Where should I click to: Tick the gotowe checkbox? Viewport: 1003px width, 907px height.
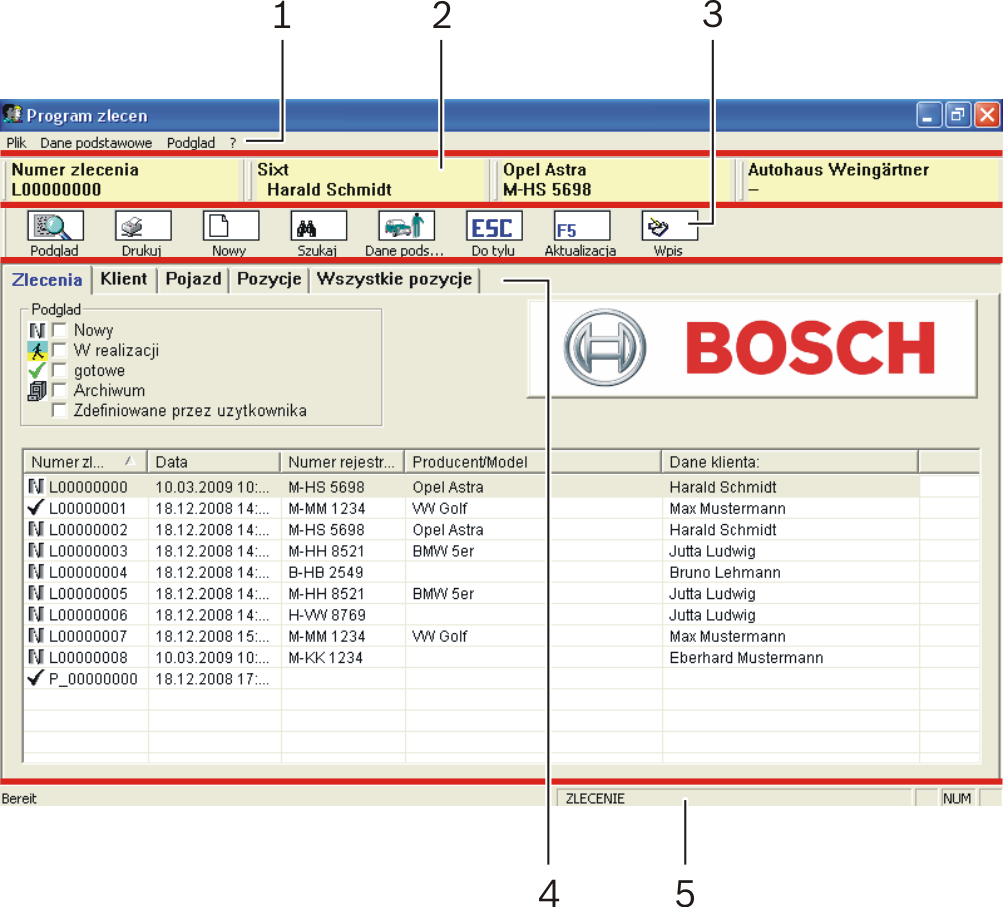point(59,370)
